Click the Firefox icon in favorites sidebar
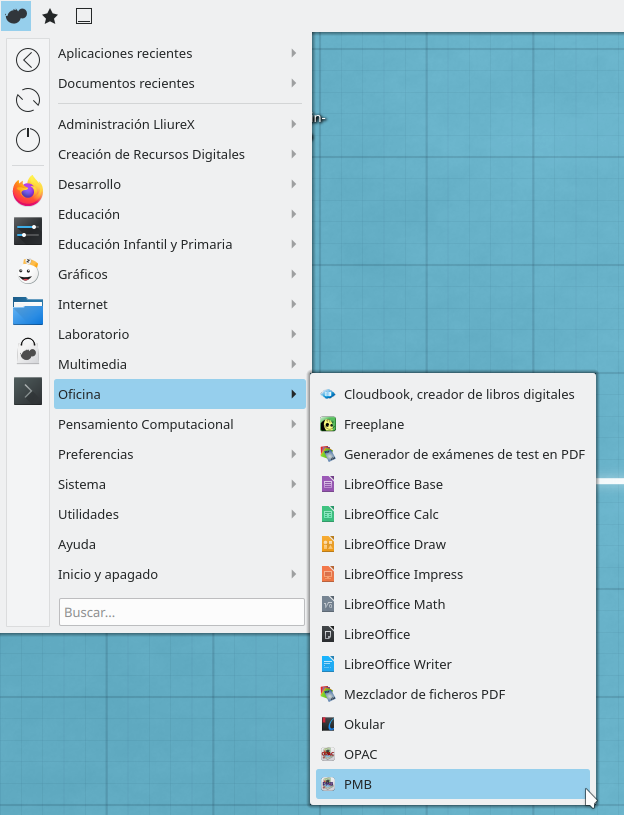The image size is (624, 815). (28, 191)
